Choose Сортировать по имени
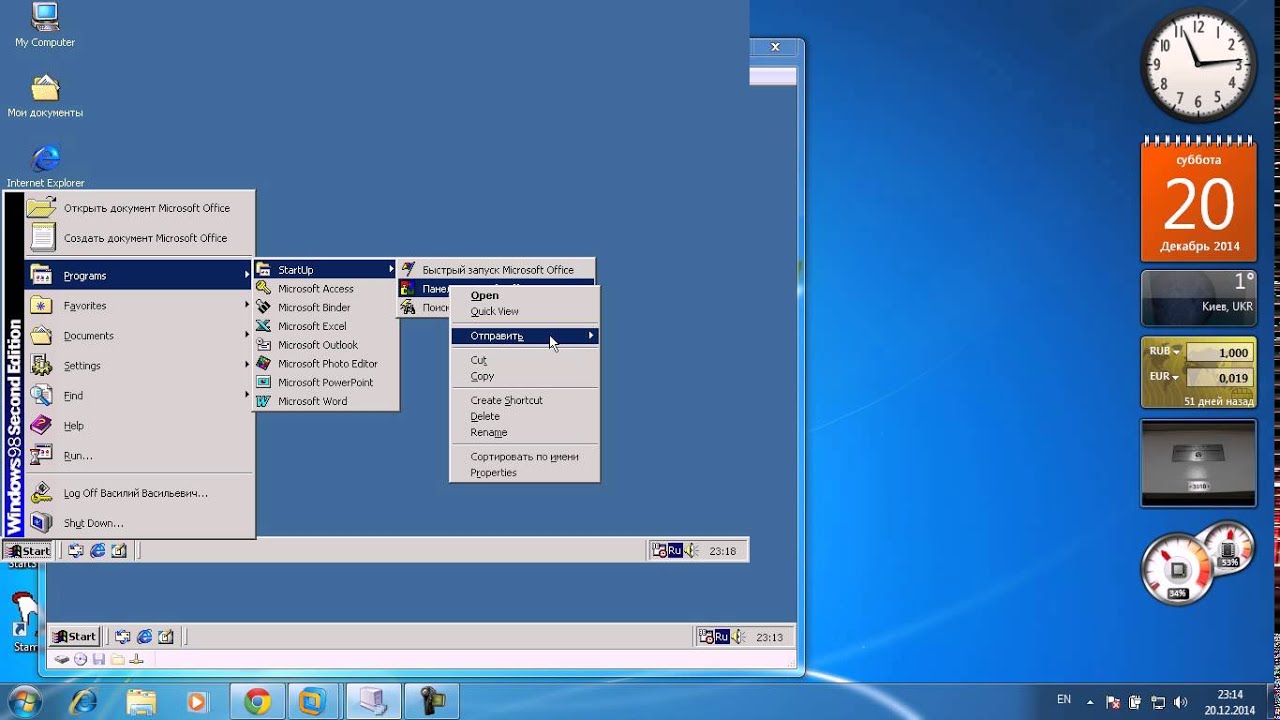Screen dimensions: 1280x720 (524, 457)
